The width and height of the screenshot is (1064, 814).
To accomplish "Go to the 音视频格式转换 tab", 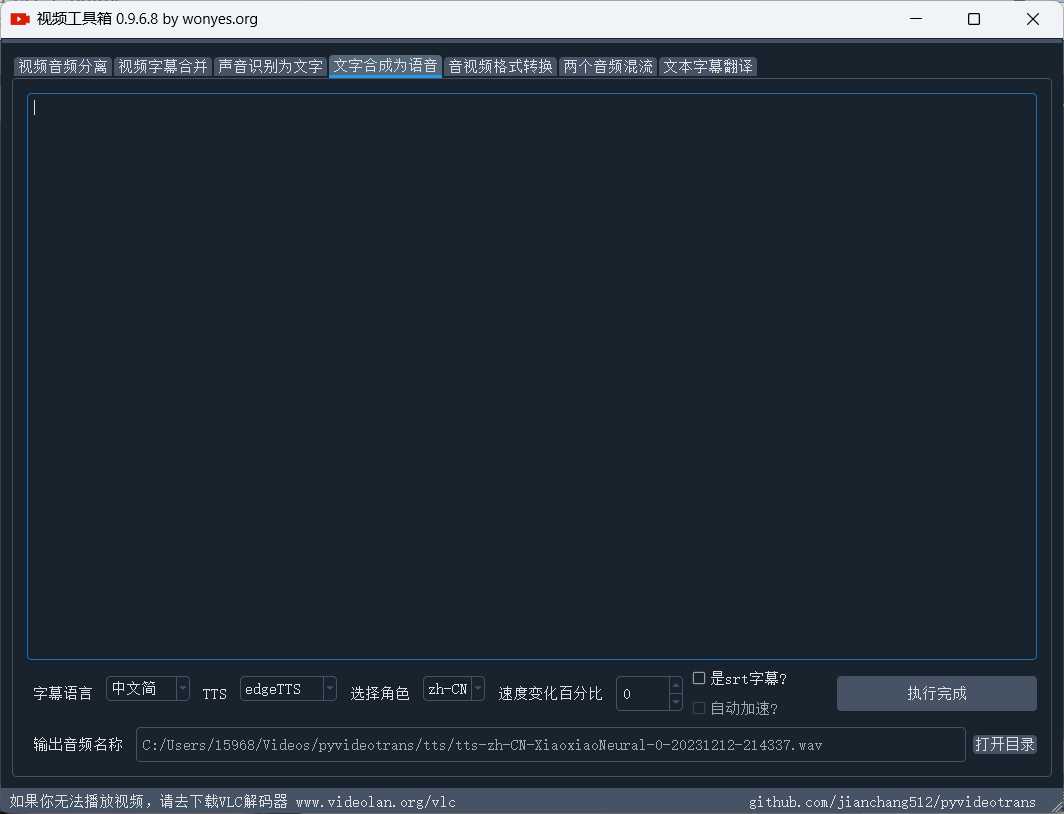I will (500, 67).
